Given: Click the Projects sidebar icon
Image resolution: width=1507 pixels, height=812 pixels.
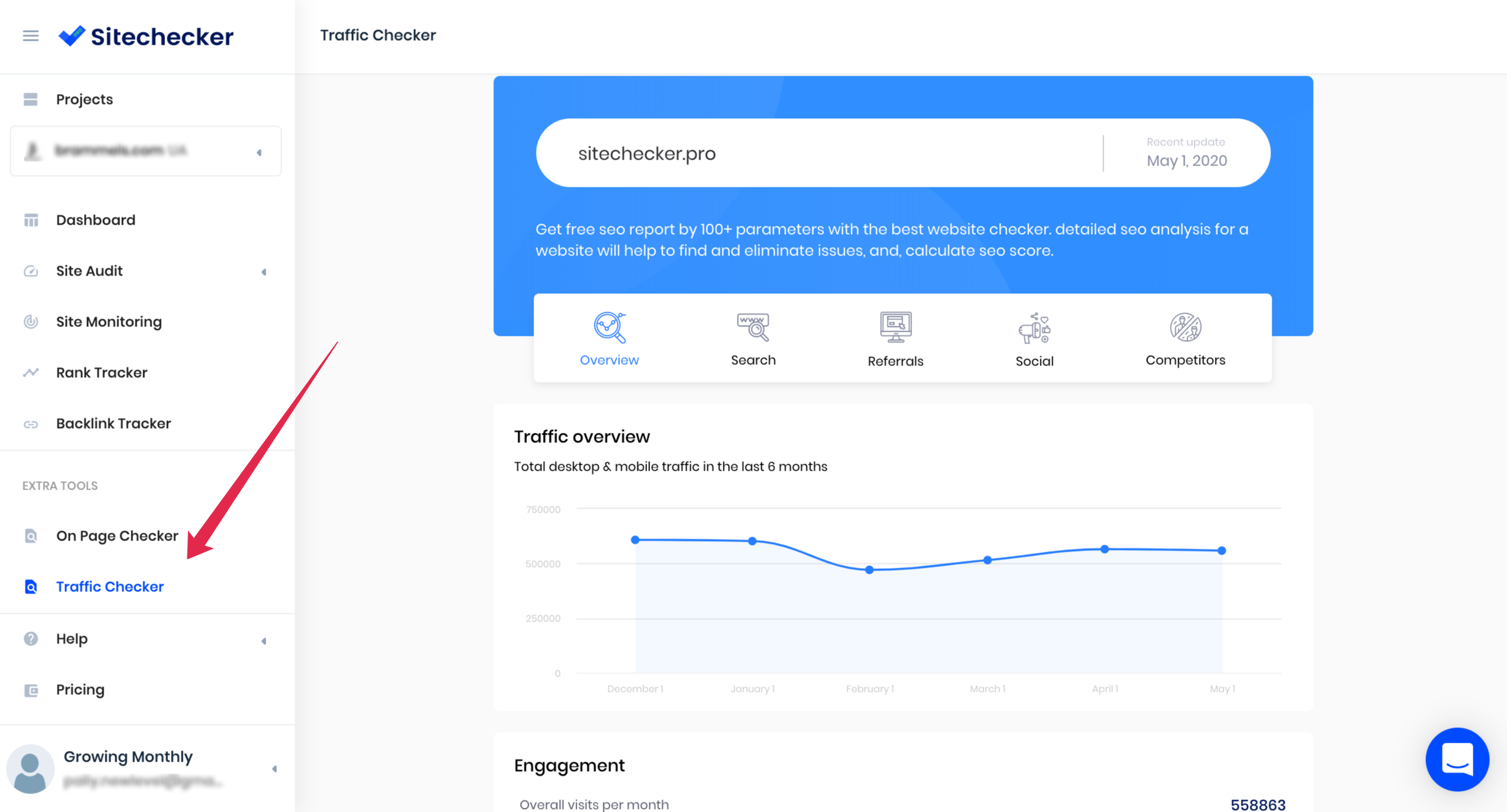Looking at the screenshot, I should (x=31, y=99).
